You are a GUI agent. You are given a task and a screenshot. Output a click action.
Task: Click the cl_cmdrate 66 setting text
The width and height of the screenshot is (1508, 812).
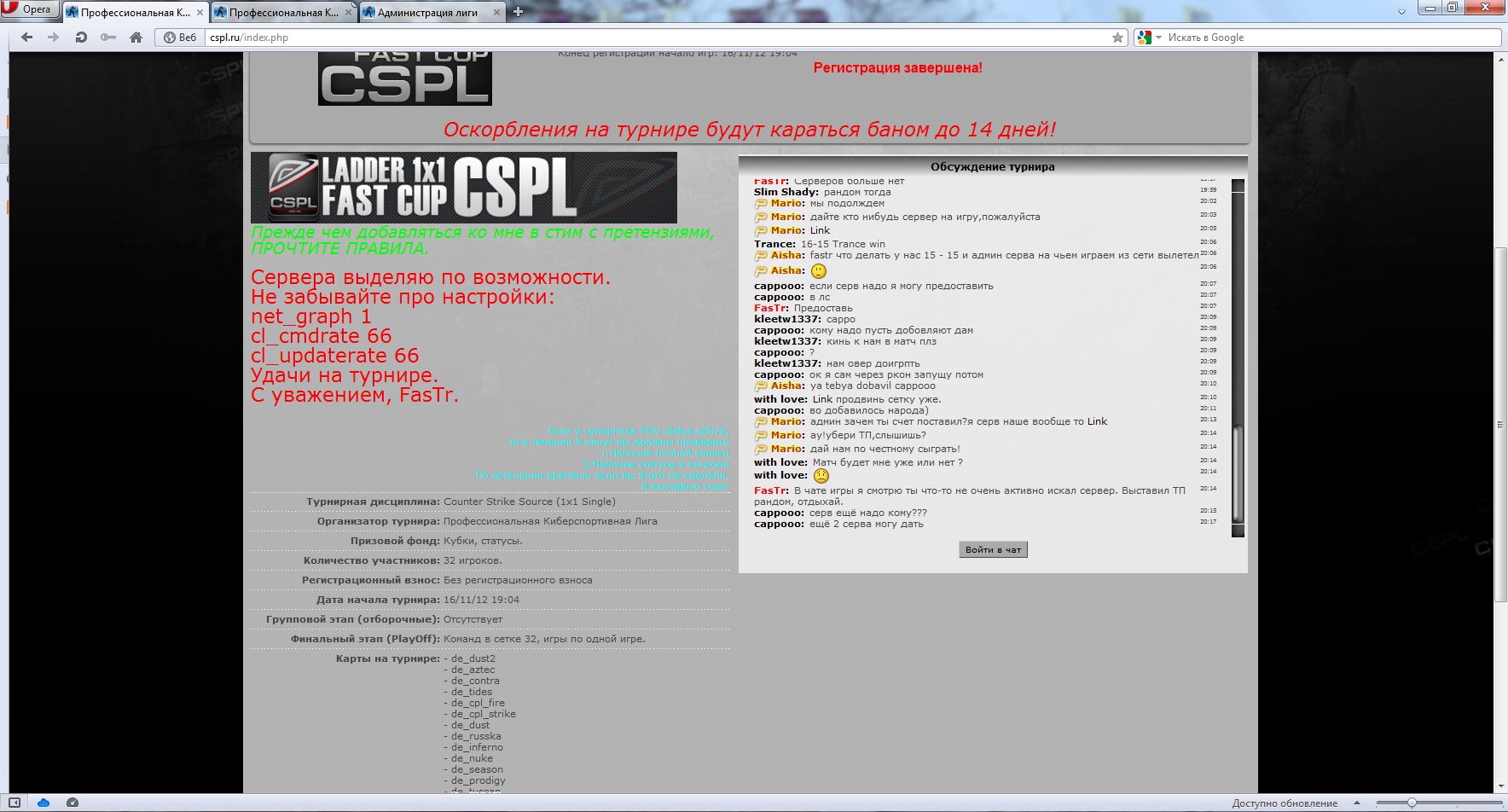coord(322,336)
